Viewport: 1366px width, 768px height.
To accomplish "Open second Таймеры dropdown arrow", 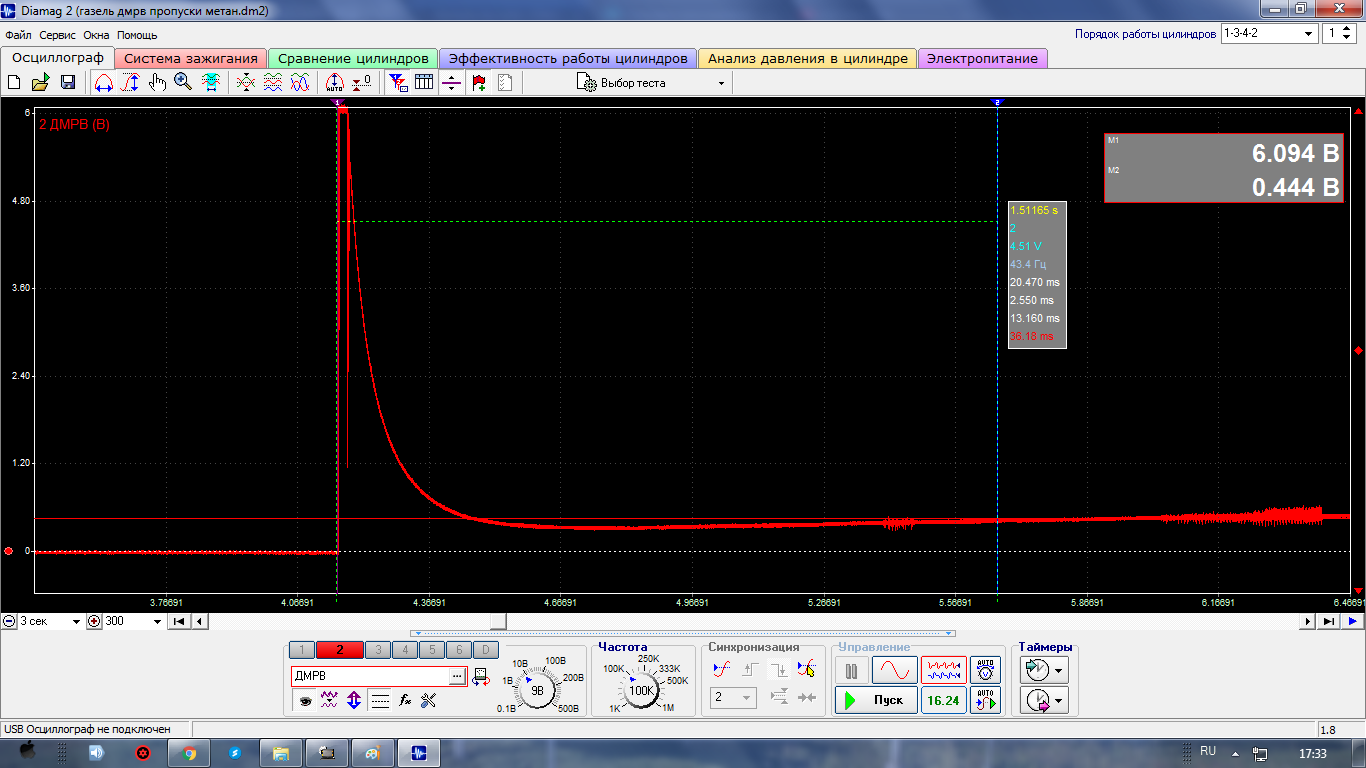I will pyautogui.click(x=1060, y=701).
